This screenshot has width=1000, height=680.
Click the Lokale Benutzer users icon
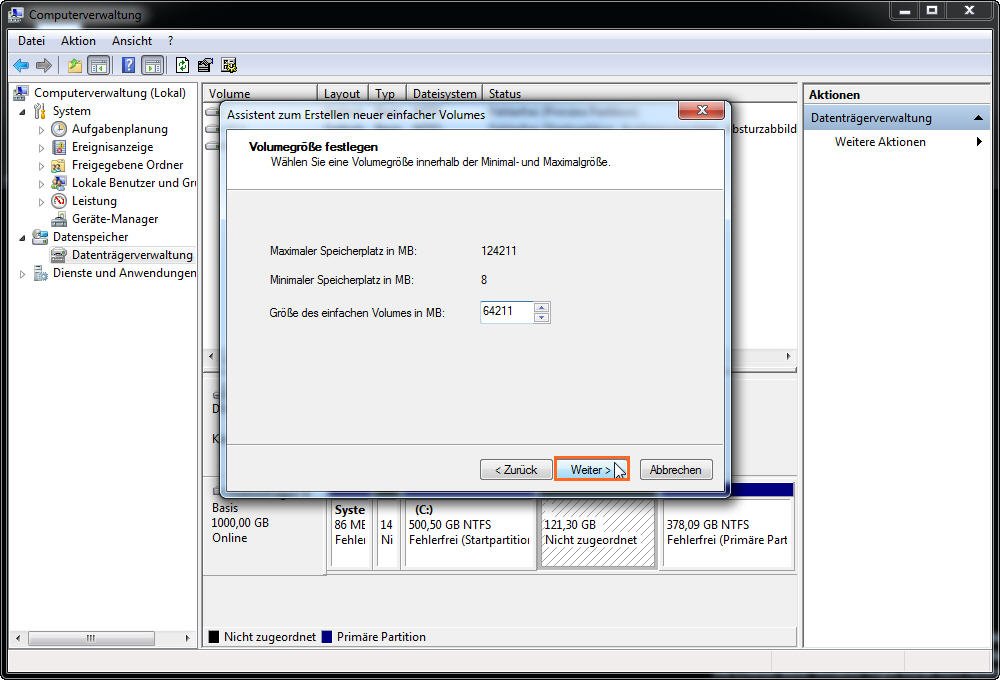[x=59, y=183]
